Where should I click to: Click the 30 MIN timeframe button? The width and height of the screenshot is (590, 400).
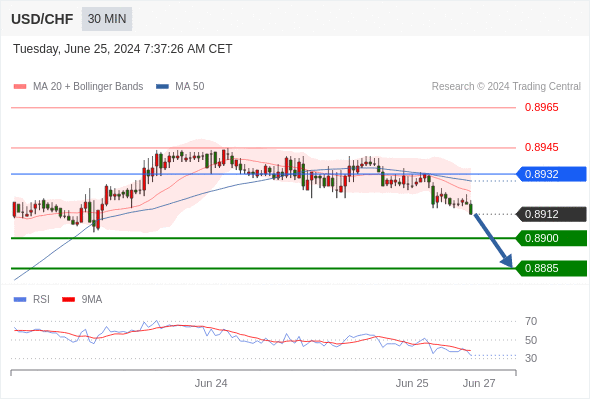(x=107, y=19)
